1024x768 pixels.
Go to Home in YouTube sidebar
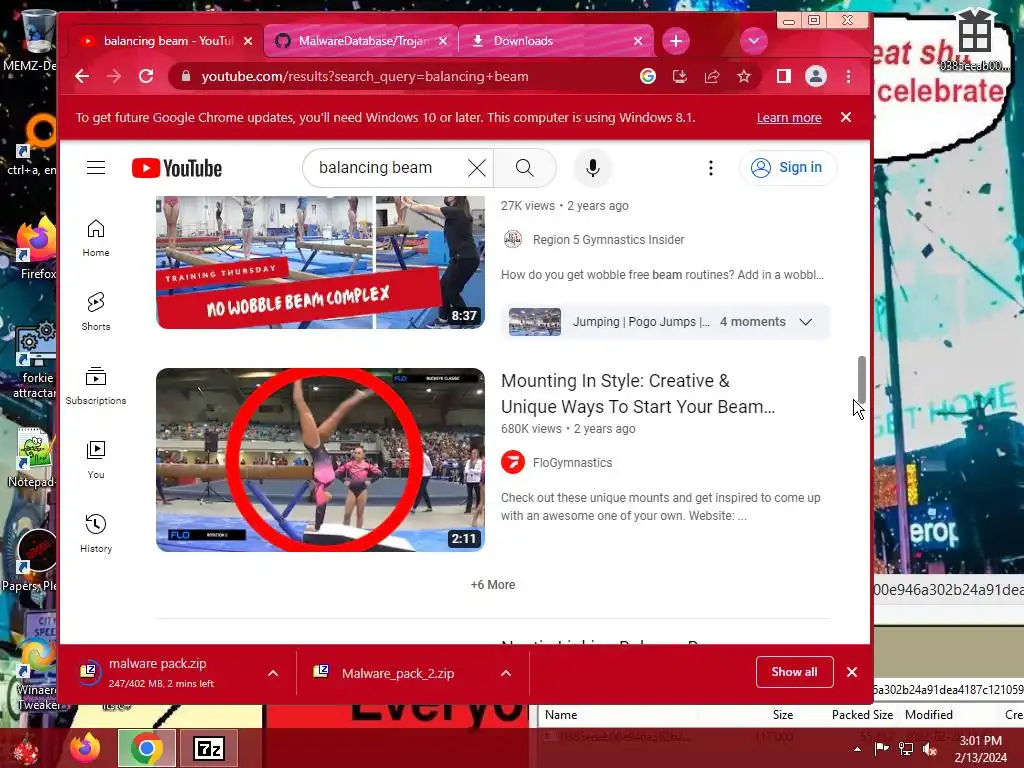pos(96,238)
